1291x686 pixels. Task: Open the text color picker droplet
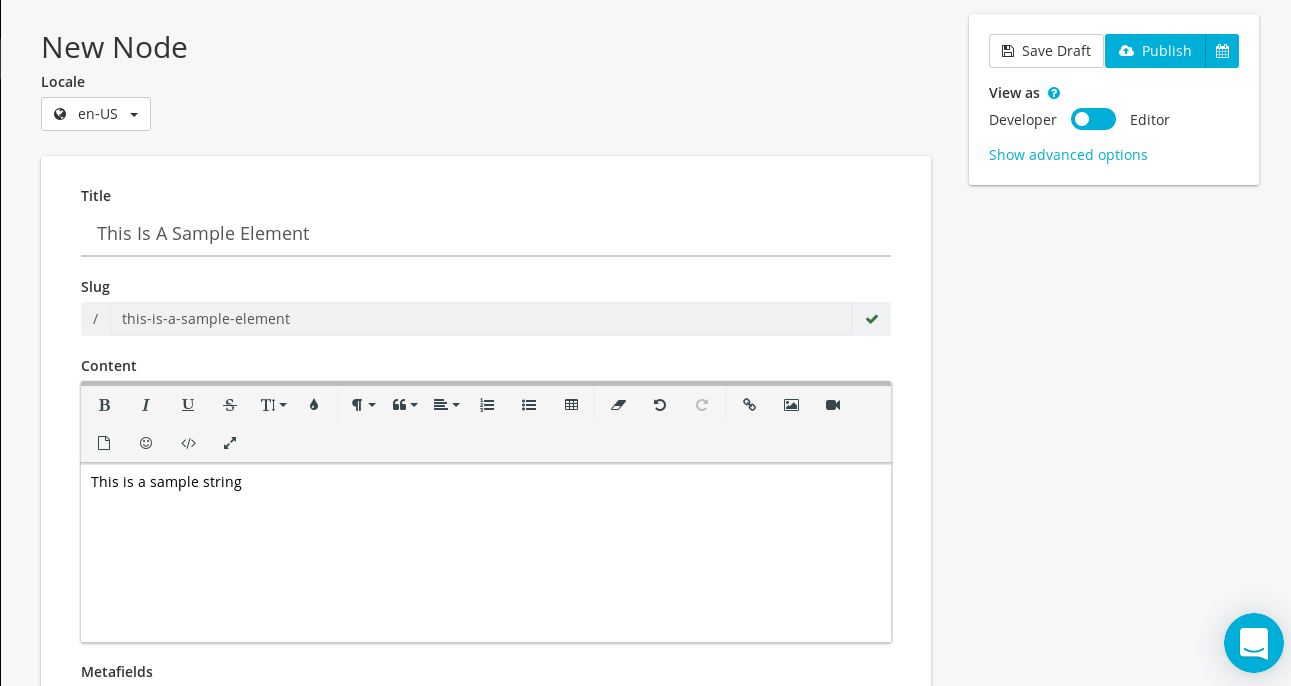(314, 405)
